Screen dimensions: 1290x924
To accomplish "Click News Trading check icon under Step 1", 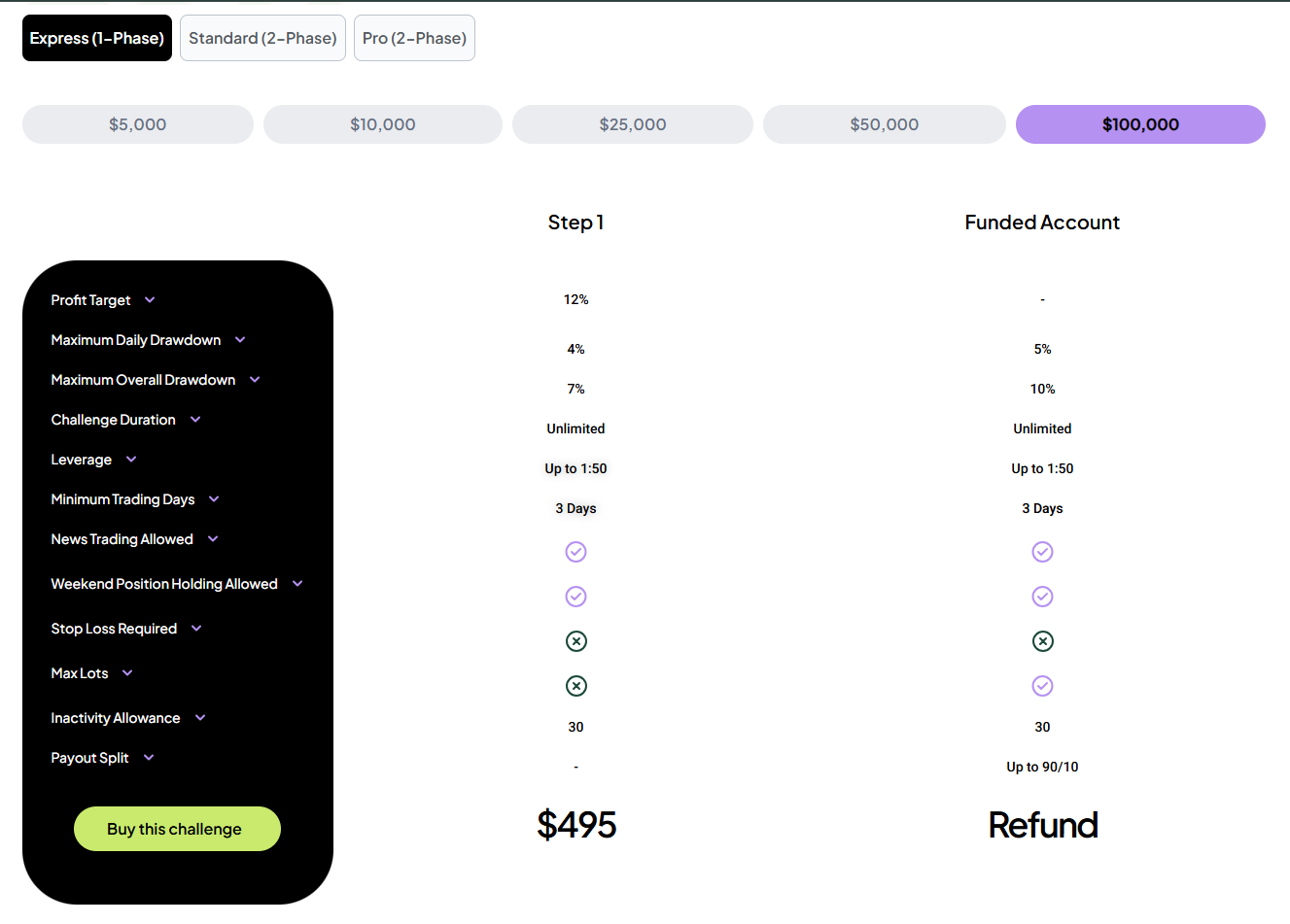I will click(x=575, y=552).
